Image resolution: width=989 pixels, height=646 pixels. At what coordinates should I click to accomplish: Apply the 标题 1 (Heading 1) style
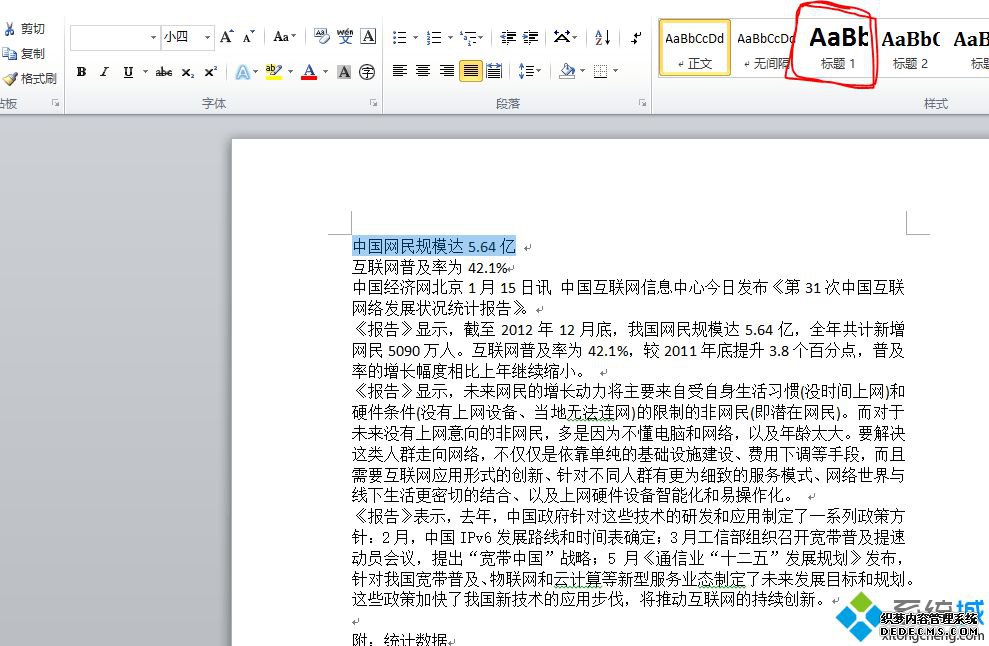click(x=838, y=47)
